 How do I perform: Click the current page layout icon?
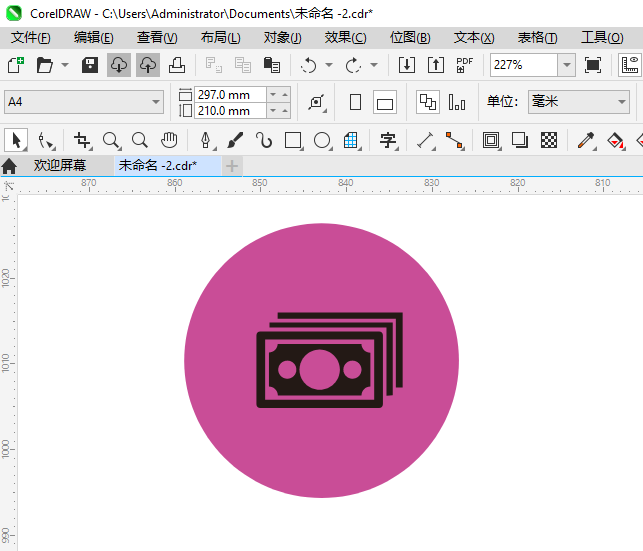[457, 102]
